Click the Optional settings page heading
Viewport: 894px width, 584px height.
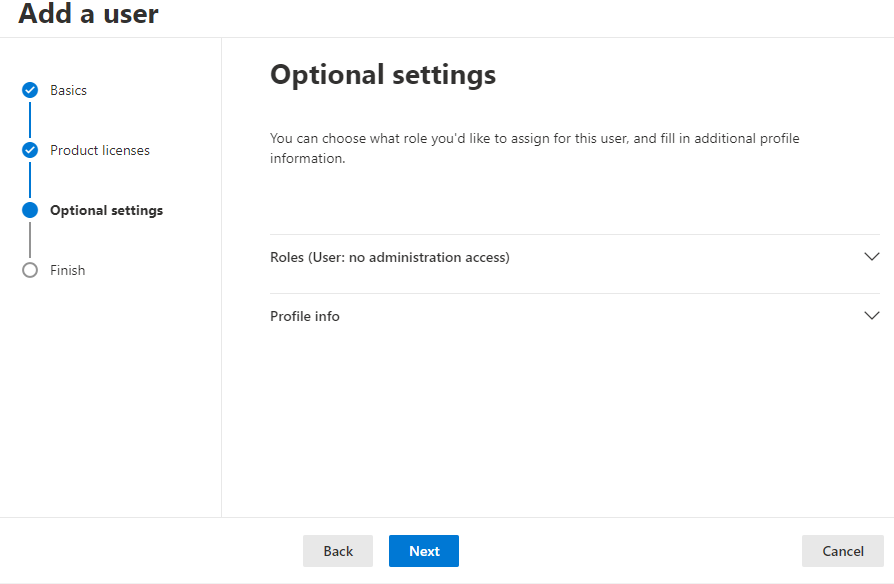coord(383,75)
